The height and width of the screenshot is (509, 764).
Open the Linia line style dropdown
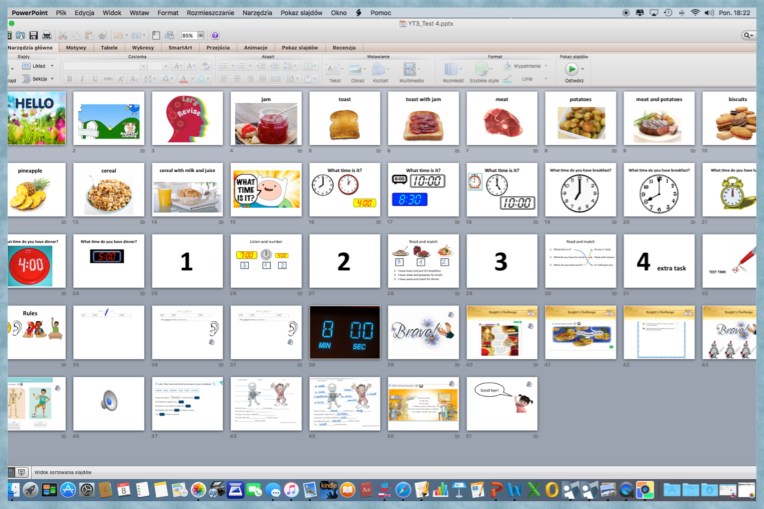tap(546, 78)
